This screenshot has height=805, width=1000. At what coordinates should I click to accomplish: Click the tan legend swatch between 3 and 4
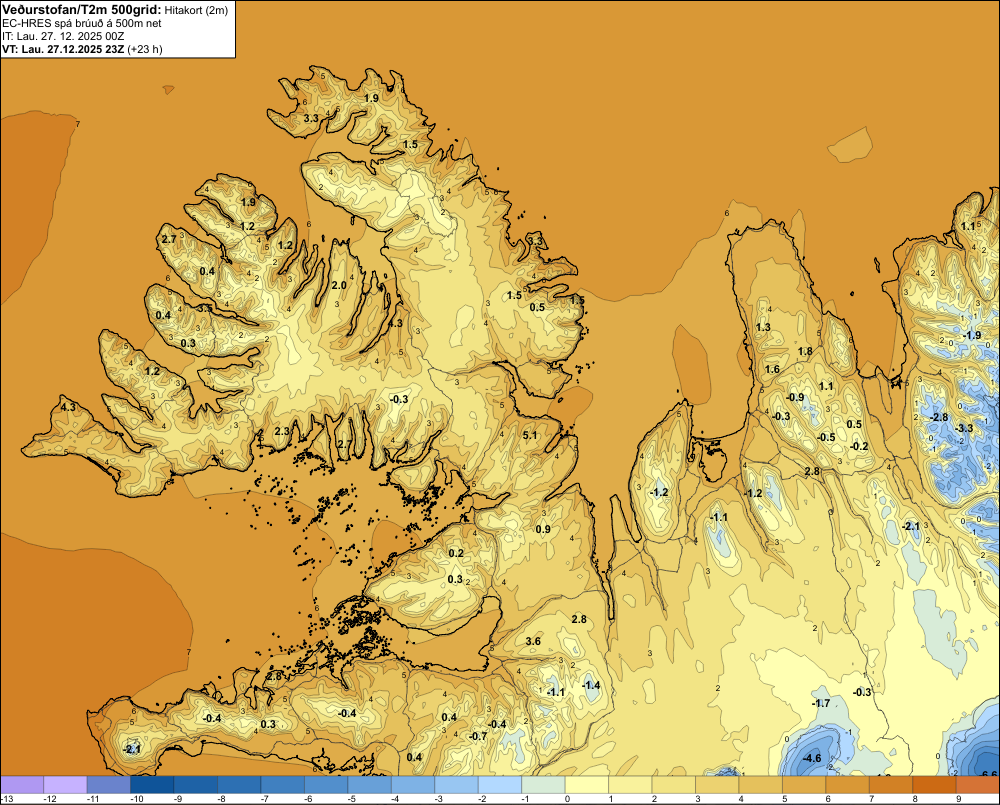click(717, 784)
